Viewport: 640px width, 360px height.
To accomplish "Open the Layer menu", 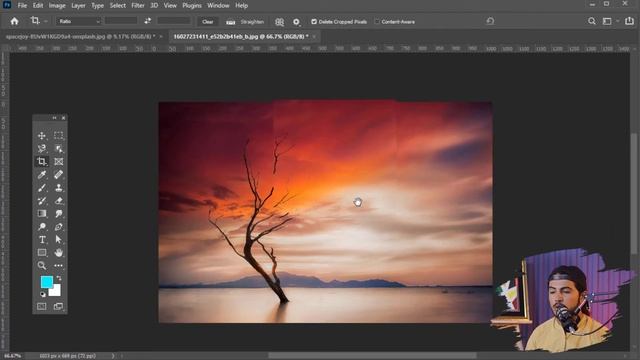I will 78,6.
